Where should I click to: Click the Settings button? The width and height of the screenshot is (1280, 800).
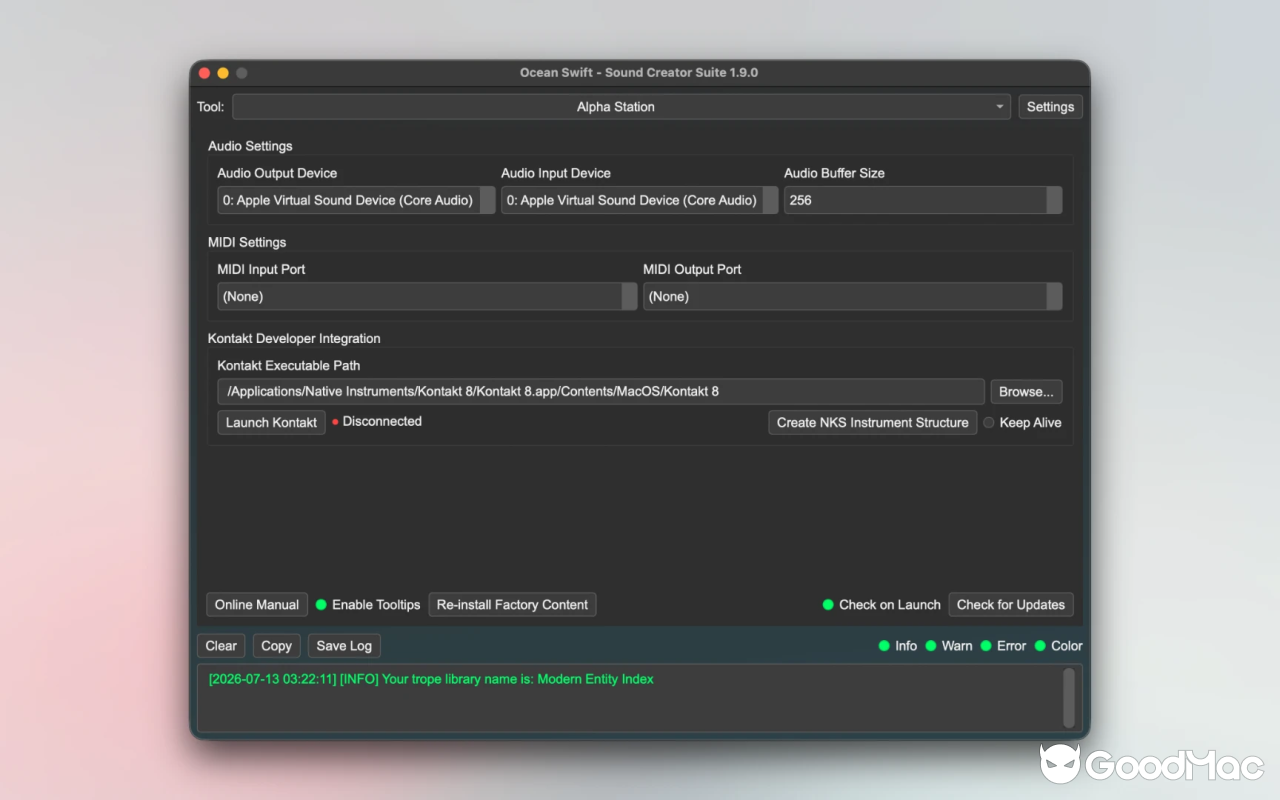point(1050,107)
